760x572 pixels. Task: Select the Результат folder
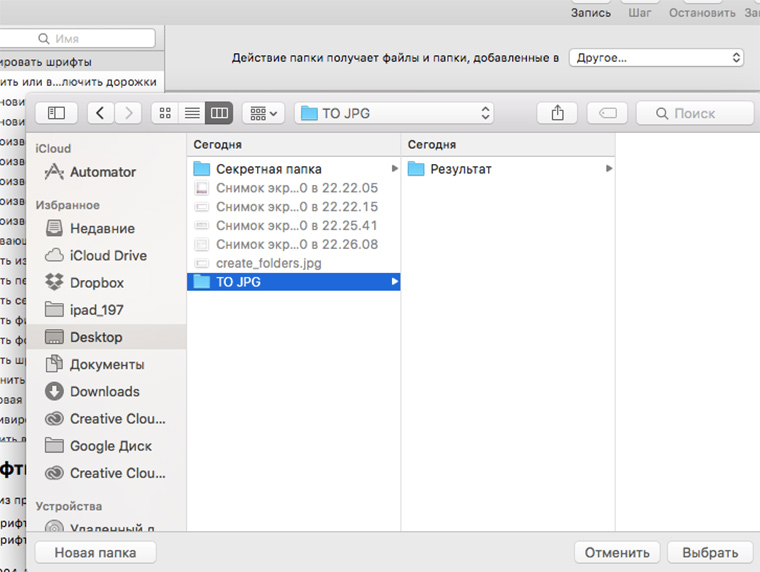click(508, 169)
